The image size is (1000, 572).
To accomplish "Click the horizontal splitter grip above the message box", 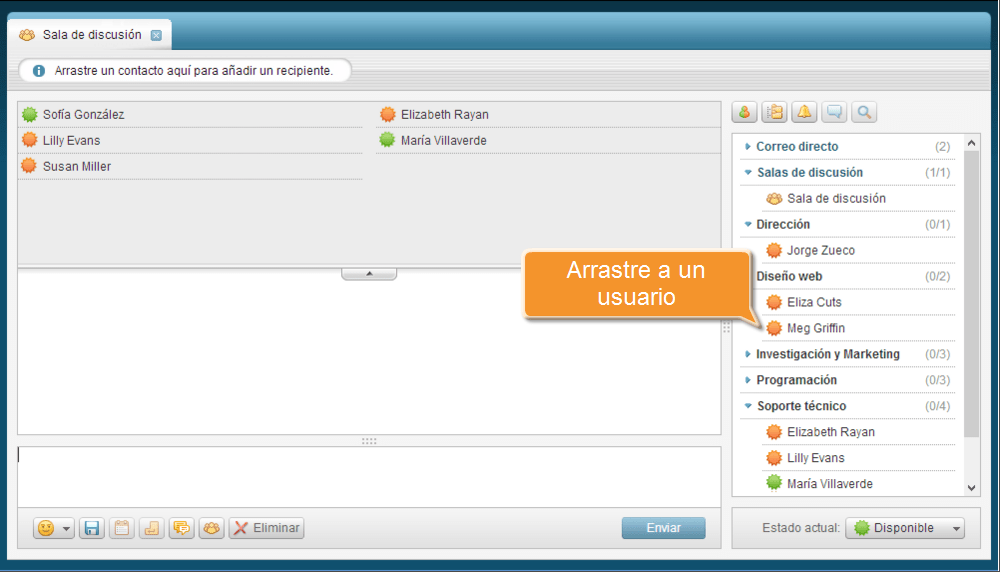I will tap(369, 441).
